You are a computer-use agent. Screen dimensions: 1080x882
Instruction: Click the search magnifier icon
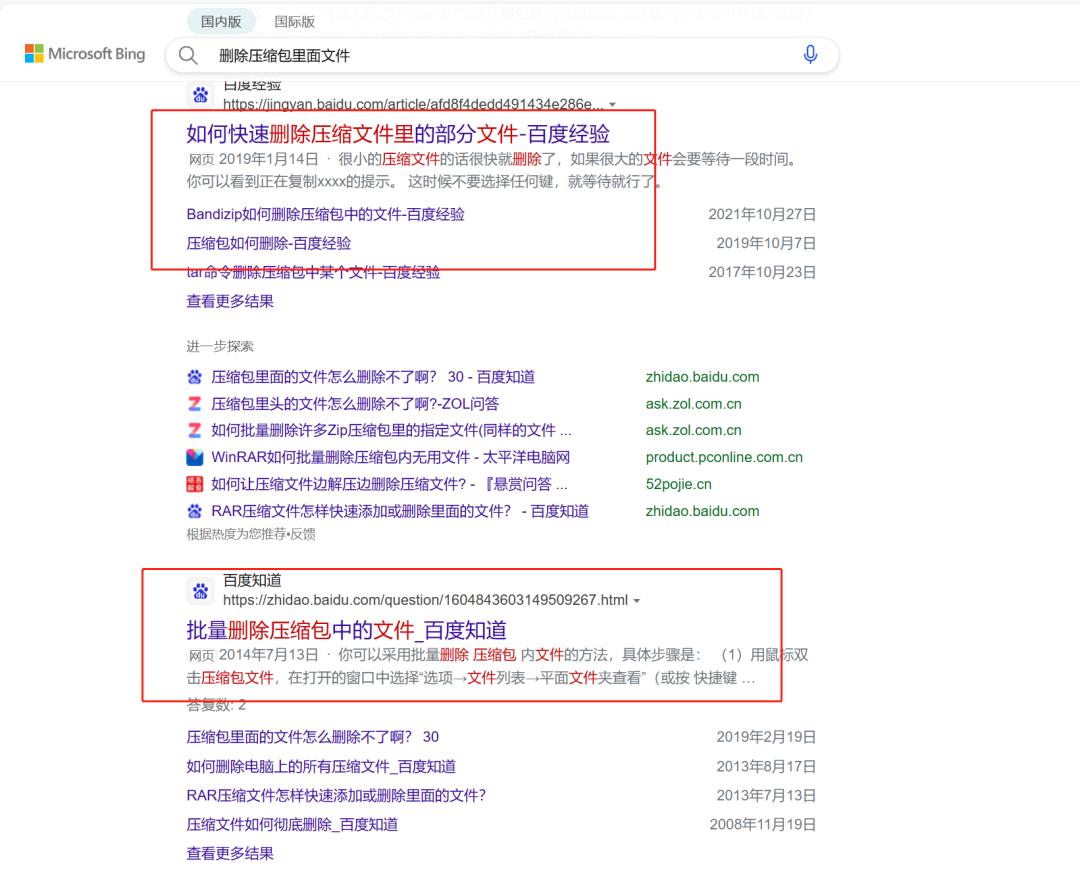click(188, 55)
